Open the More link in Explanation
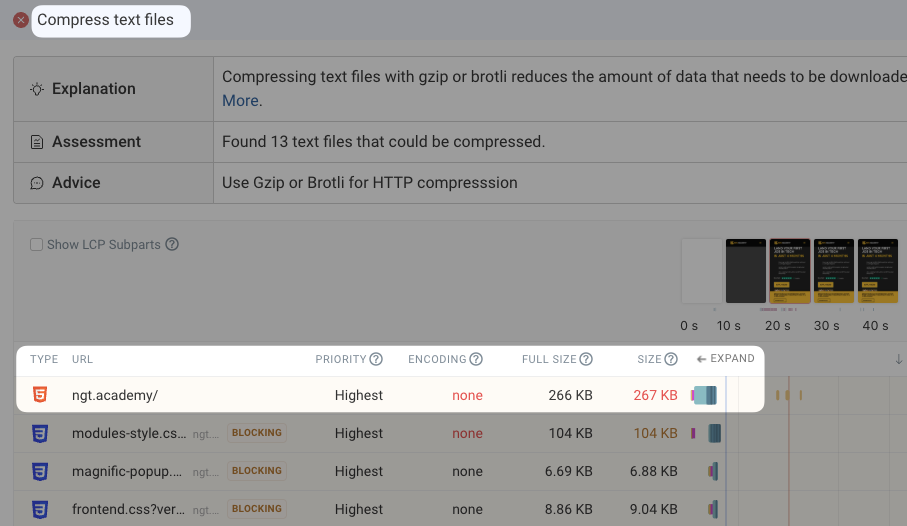This screenshot has height=526, width=907. point(240,101)
